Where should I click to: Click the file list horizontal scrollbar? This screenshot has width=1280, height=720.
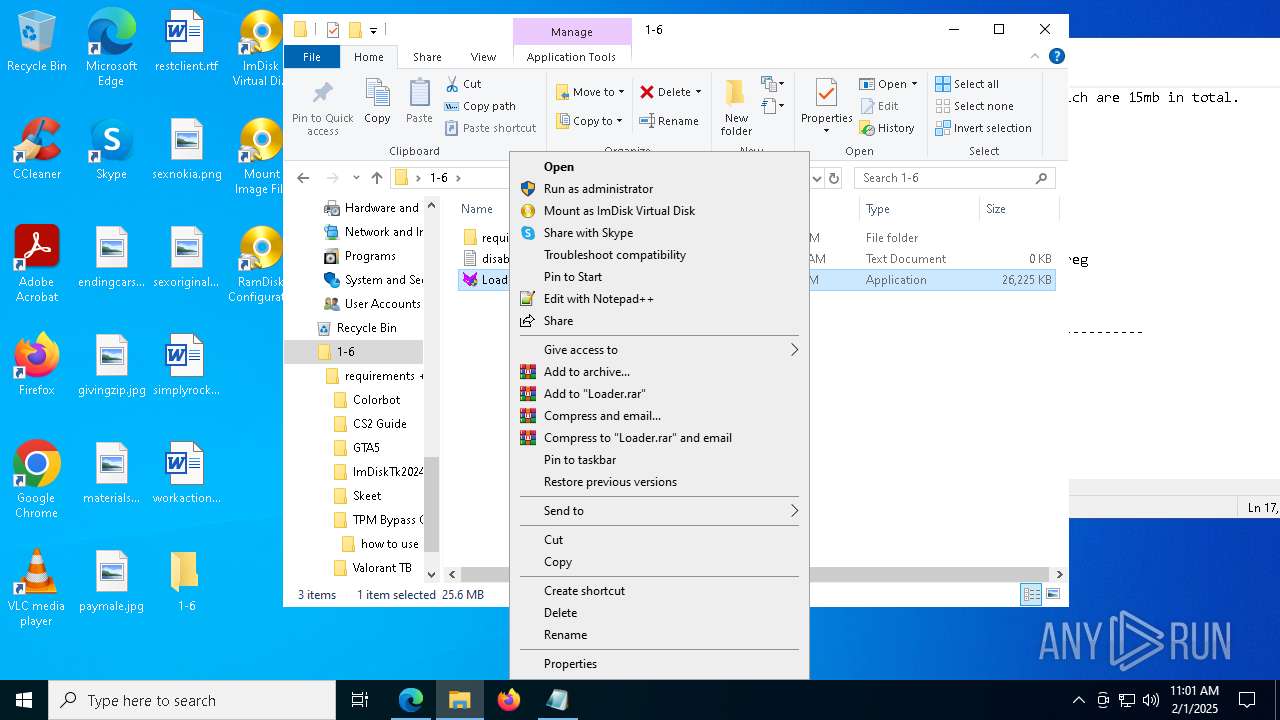click(755, 574)
